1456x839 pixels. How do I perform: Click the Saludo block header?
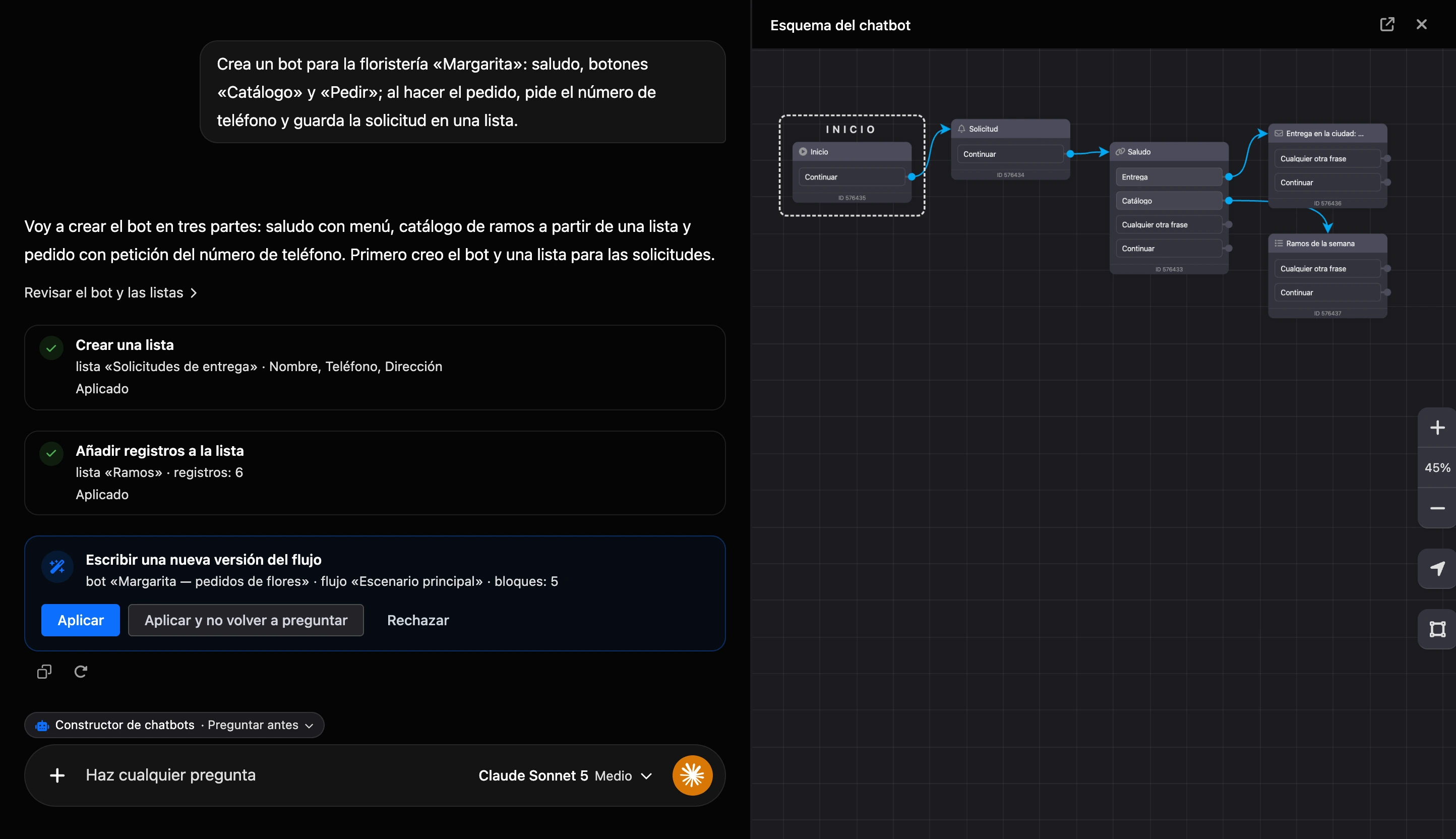[x=1169, y=152]
